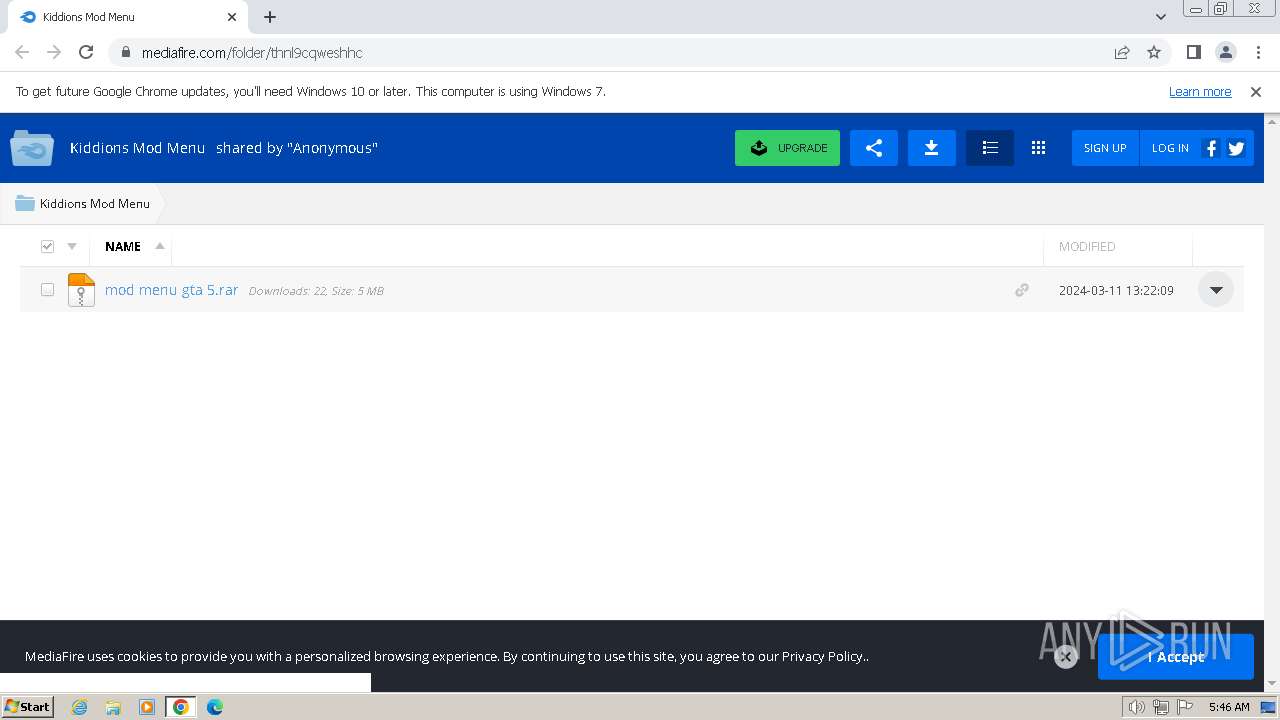Open the Chrome profile avatar
1280x720 pixels.
1225,52
